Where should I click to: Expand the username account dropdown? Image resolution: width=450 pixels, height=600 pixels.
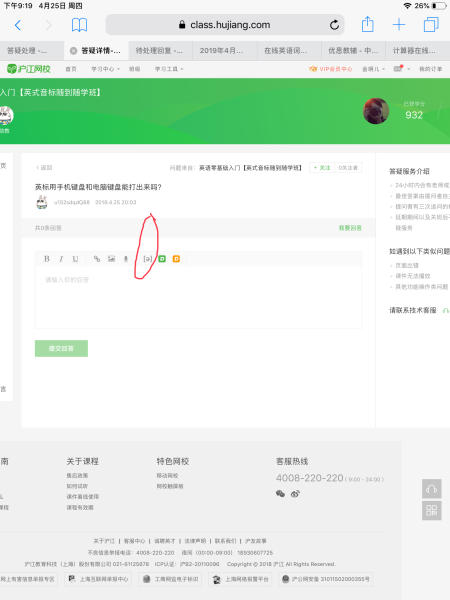click(x=373, y=69)
